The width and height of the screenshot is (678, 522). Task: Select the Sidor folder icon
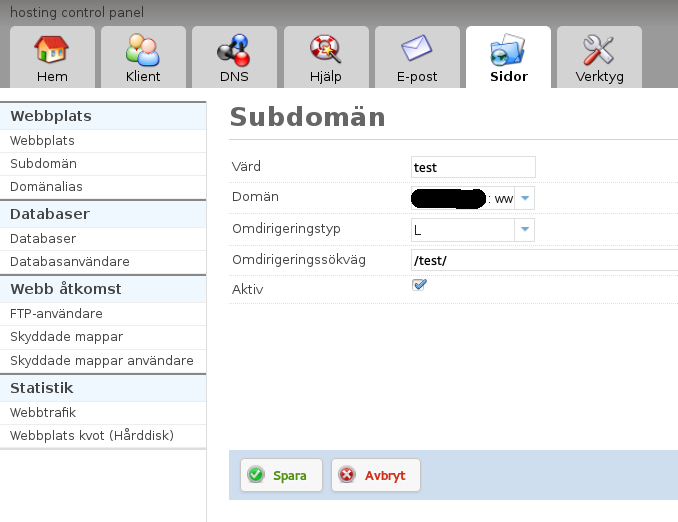click(508, 50)
